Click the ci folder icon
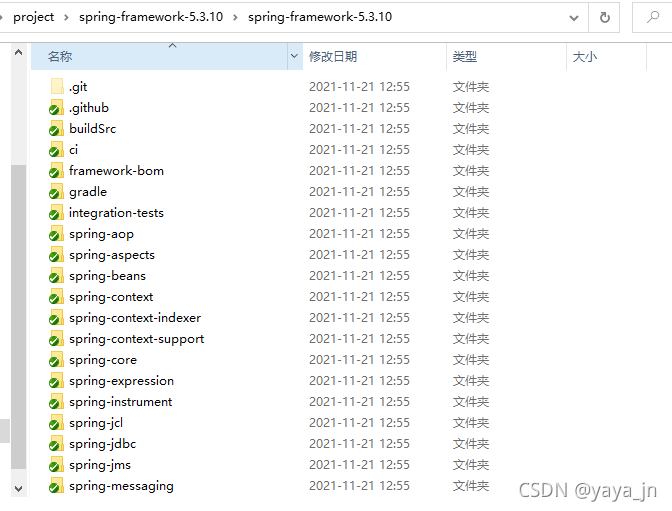672x511 pixels. coord(57,149)
